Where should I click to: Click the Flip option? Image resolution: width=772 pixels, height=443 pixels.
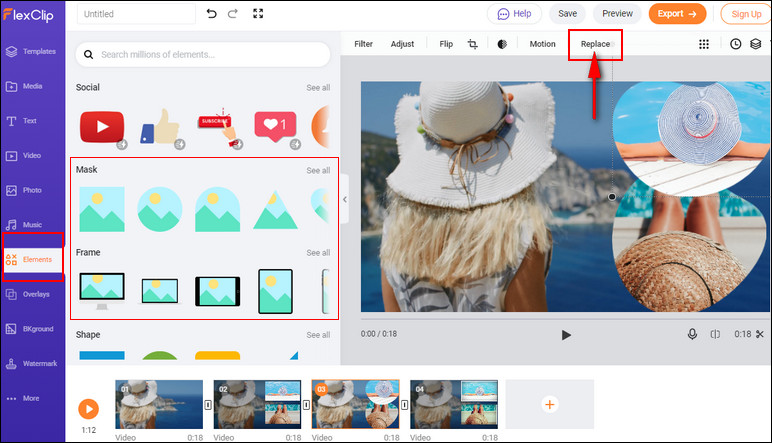[x=446, y=44]
